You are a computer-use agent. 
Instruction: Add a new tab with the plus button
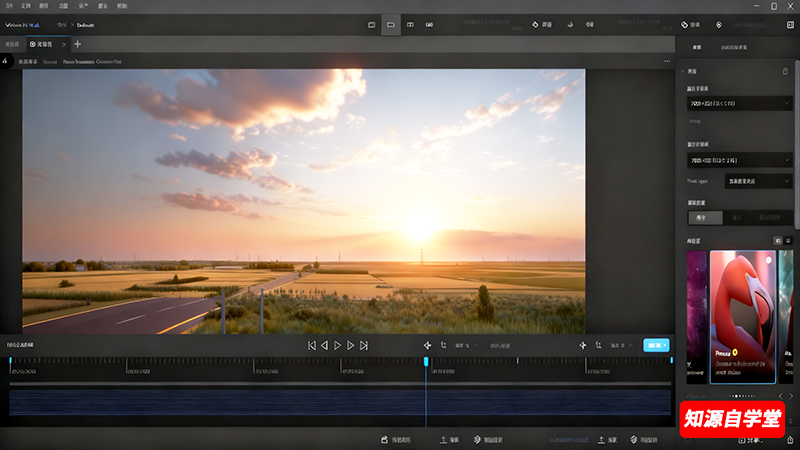coord(78,44)
